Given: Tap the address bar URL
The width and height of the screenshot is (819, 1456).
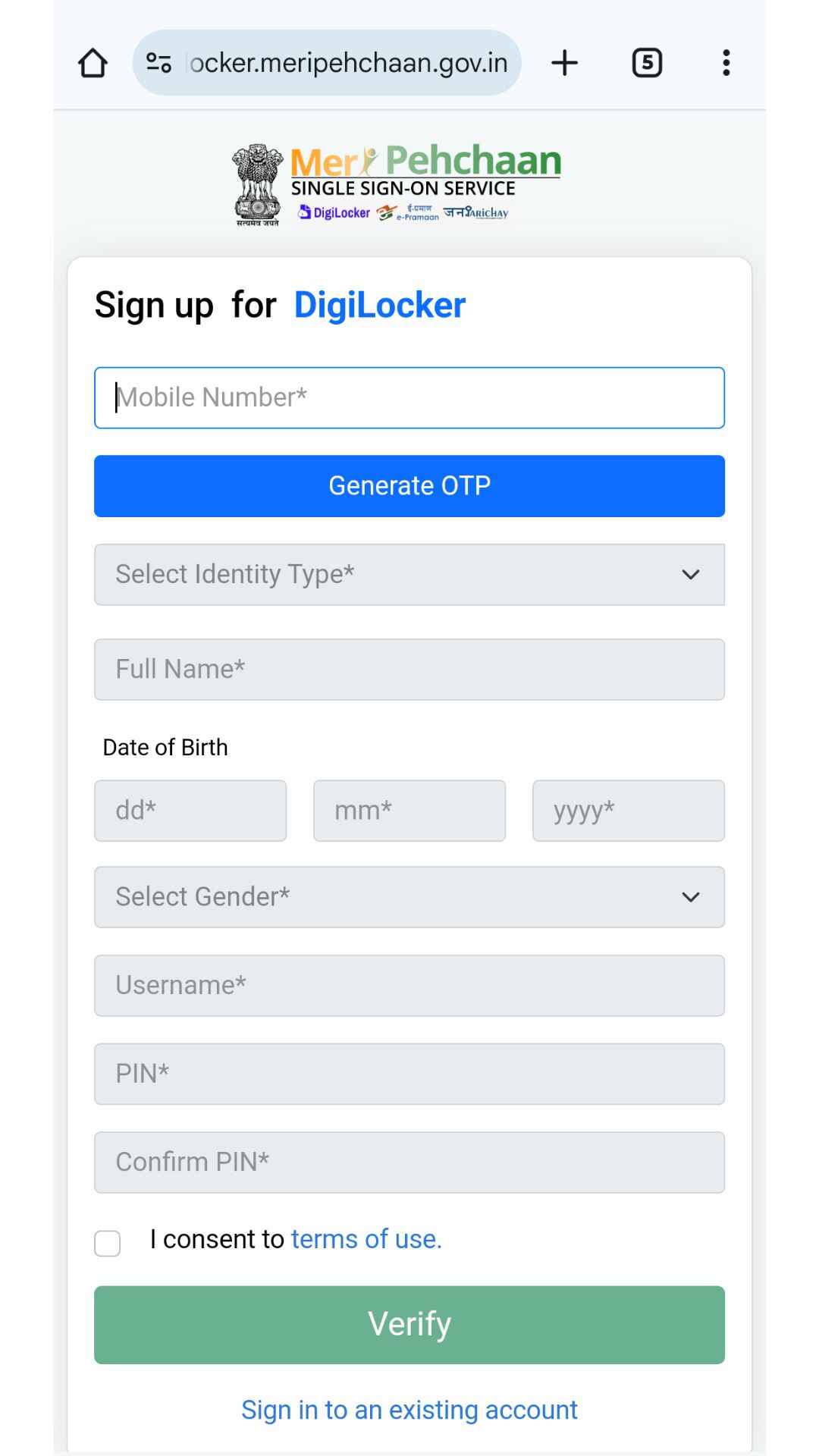Looking at the screenshot, I should click(349, 63).
